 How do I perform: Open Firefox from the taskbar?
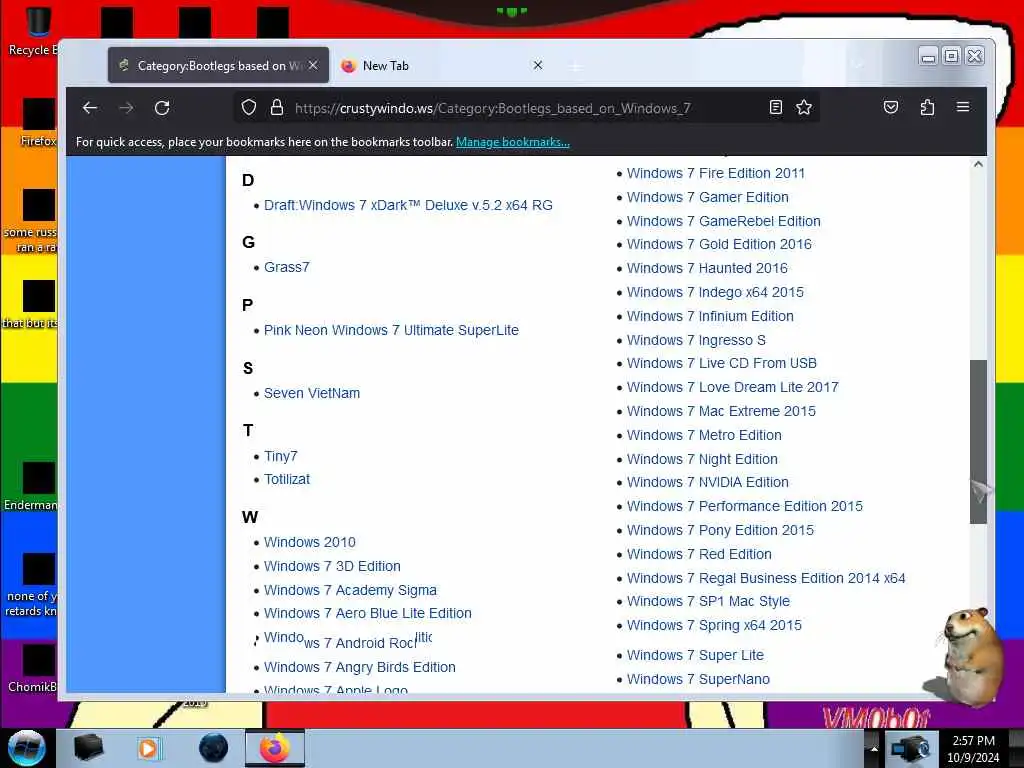[274, 748]
